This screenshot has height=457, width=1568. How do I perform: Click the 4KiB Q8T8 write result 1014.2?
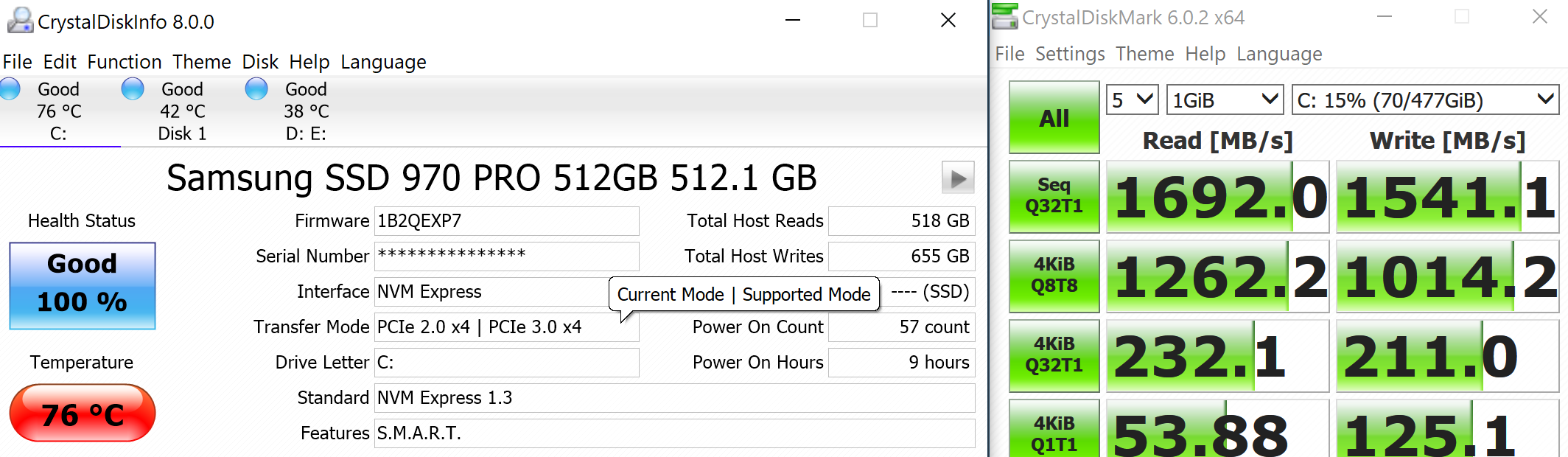click(x=1447, y=276)
